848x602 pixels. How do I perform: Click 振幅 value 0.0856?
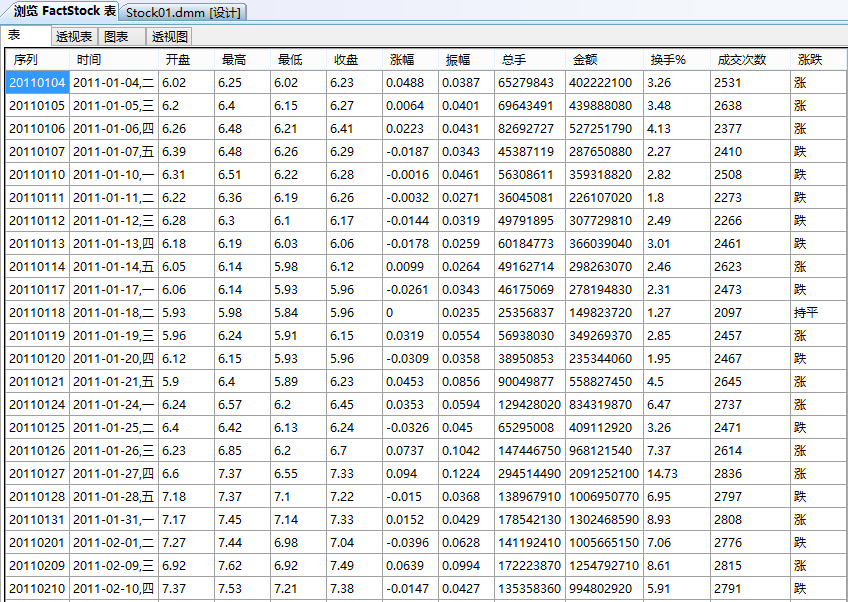pyautogui.click(x=467, y=382)
